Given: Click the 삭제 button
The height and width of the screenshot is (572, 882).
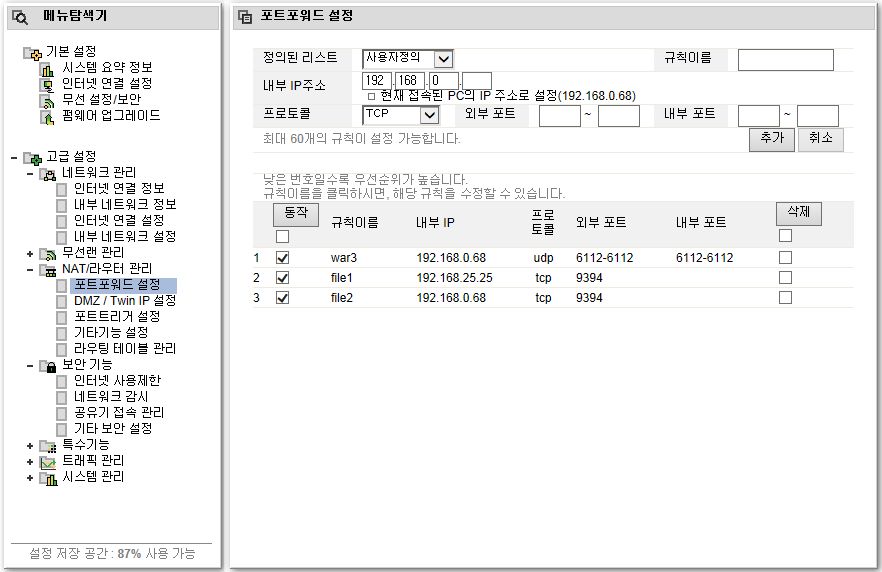Looking at the screenshot, I should 799,213.
